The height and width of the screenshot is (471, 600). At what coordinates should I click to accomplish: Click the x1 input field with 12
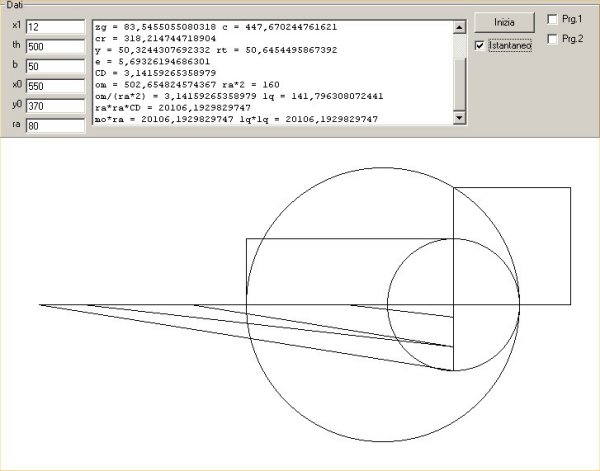[55, 27]
